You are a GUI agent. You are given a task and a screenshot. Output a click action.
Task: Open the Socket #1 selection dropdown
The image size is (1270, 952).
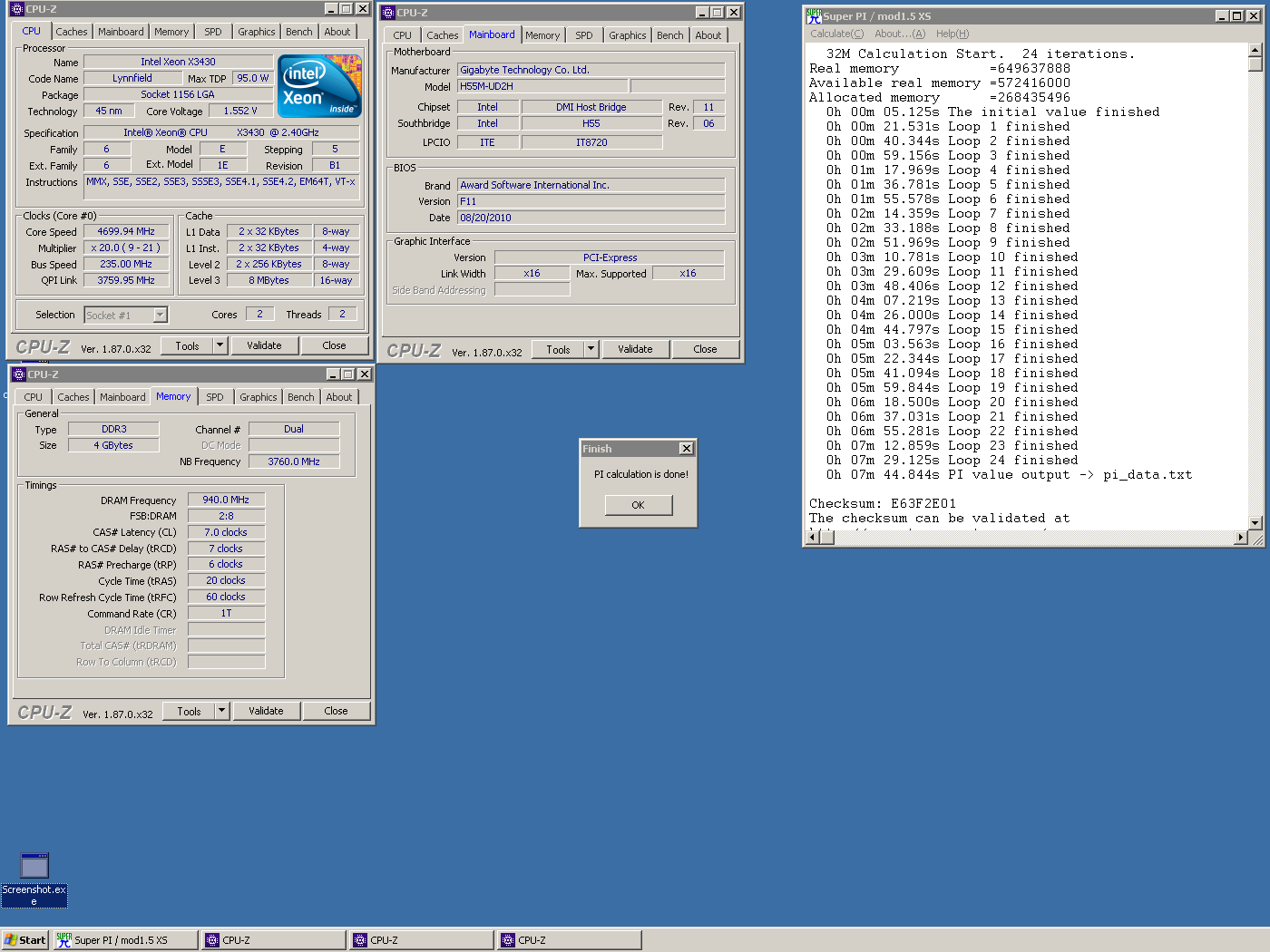click(x=161, y=316)
